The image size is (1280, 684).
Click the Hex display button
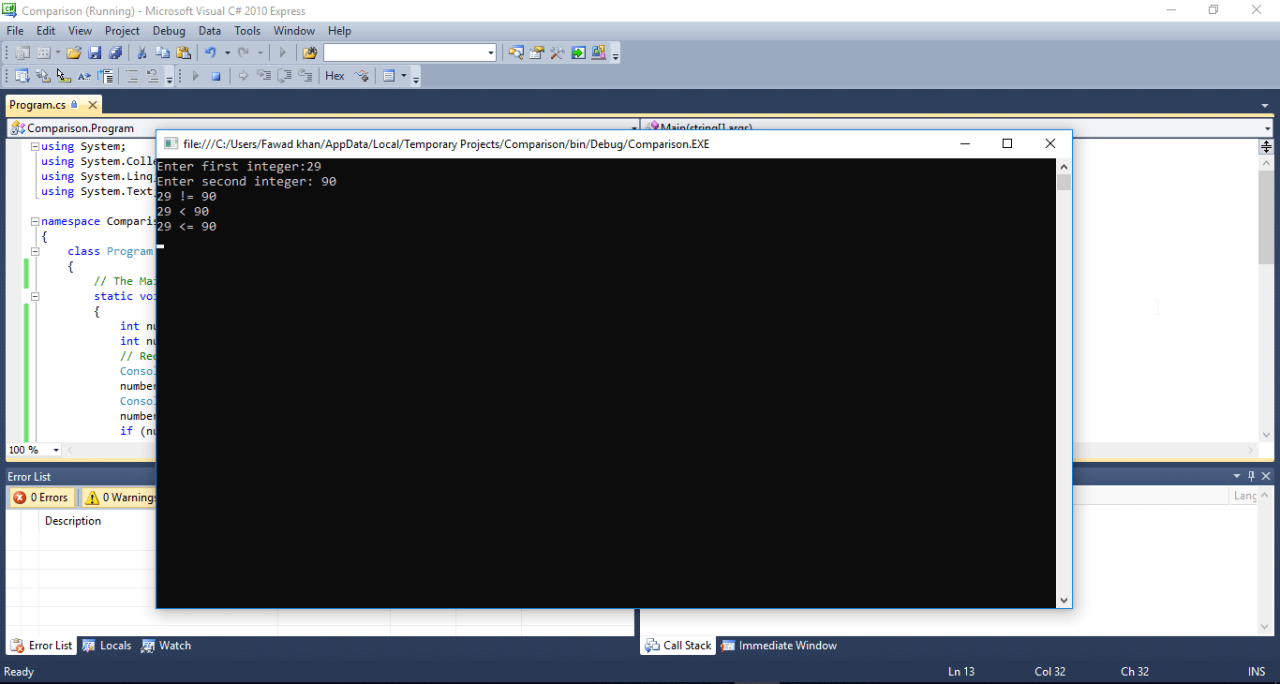[335, 75]
